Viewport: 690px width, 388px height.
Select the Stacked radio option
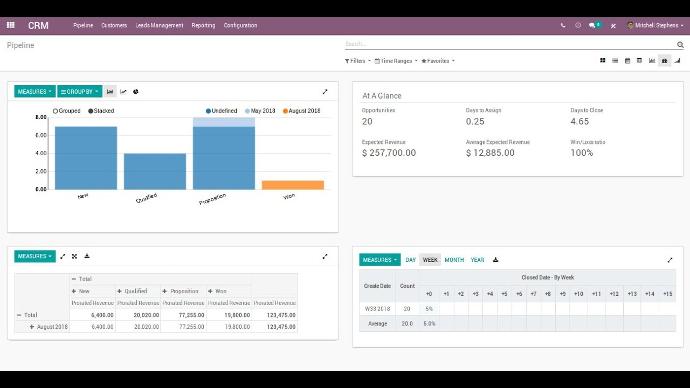101,111
